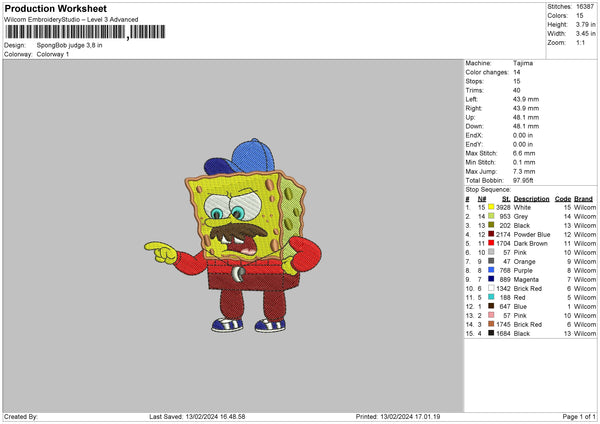600x424 pixels.
Task: Click the yellow swatch in stop 1
Action: click(491, 207)
